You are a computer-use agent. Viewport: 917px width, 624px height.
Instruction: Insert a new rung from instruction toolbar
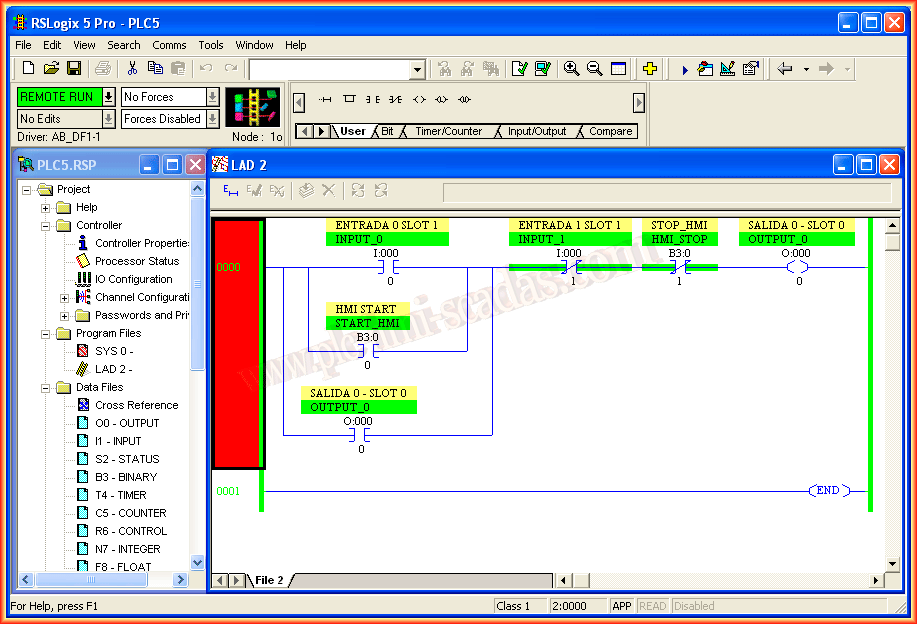(325, 99)
